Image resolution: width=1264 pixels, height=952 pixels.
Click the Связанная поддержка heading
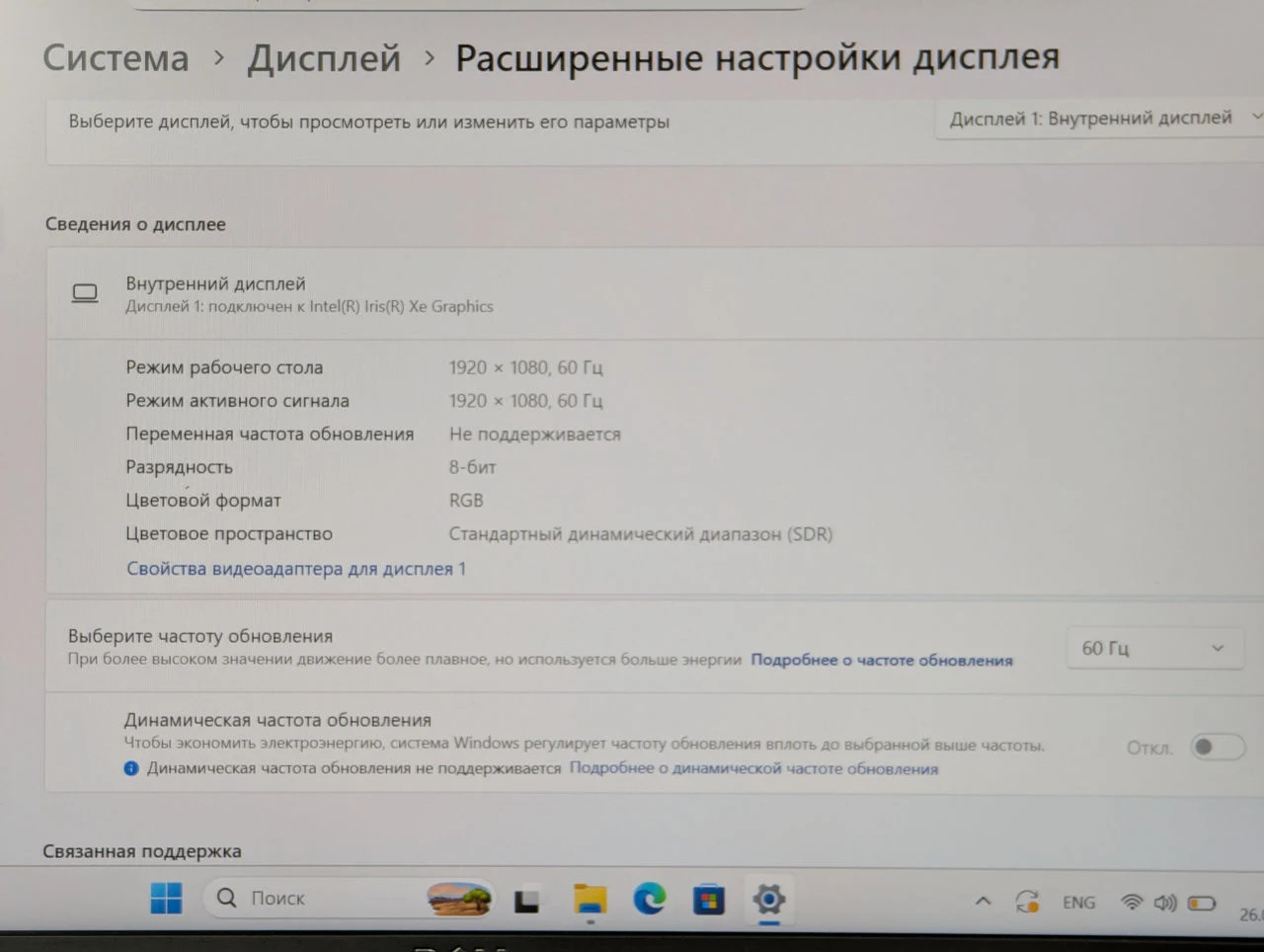click(142, 851)
